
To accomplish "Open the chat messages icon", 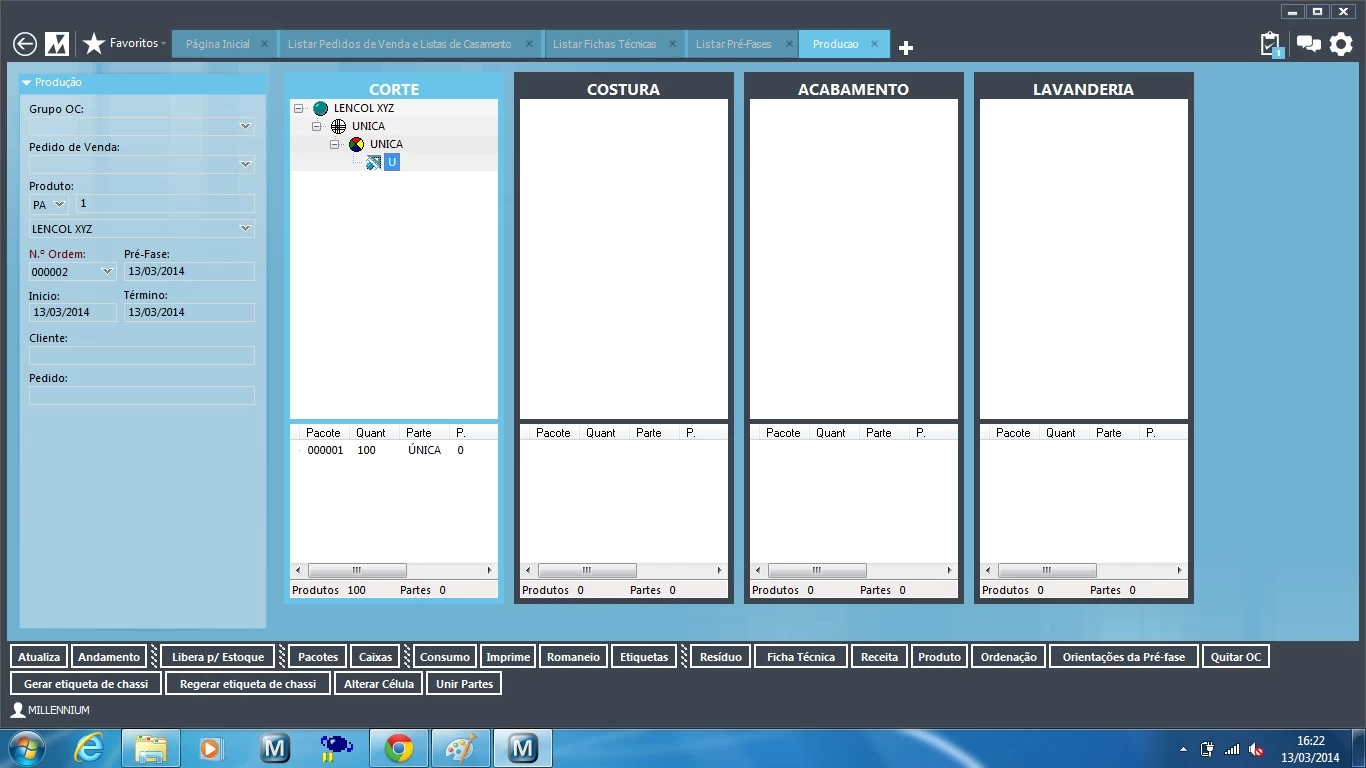I will pyautogui.click(x=1307, y=44).
